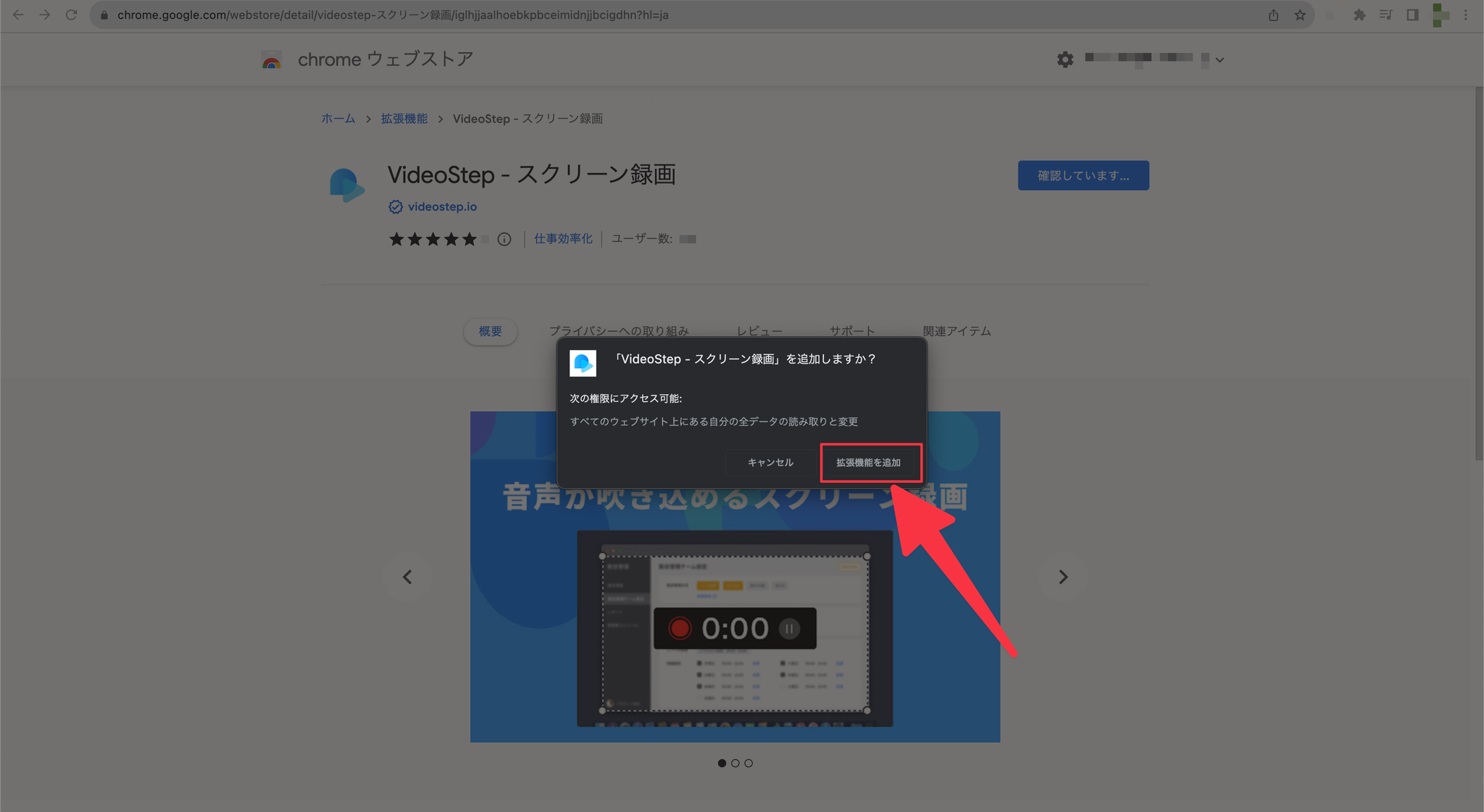The image size is (1484, 812).
Task: Open the 関連アイテム tab
Action: point(956,331)
